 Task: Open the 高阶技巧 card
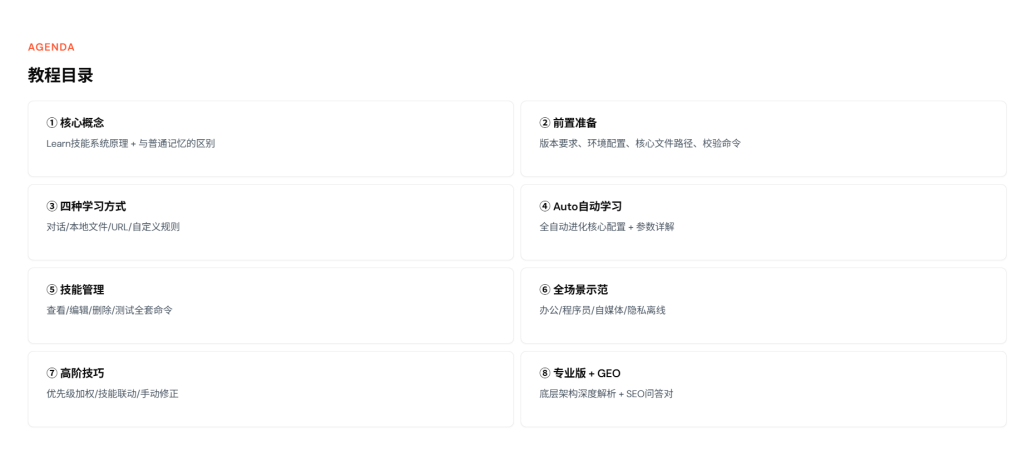(270, 389)
